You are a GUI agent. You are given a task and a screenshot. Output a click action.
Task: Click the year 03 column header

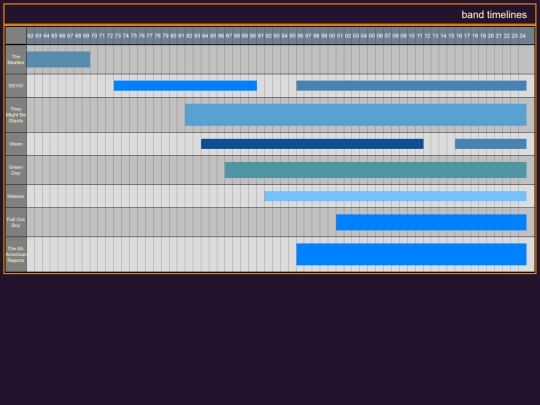pos(356,36)
